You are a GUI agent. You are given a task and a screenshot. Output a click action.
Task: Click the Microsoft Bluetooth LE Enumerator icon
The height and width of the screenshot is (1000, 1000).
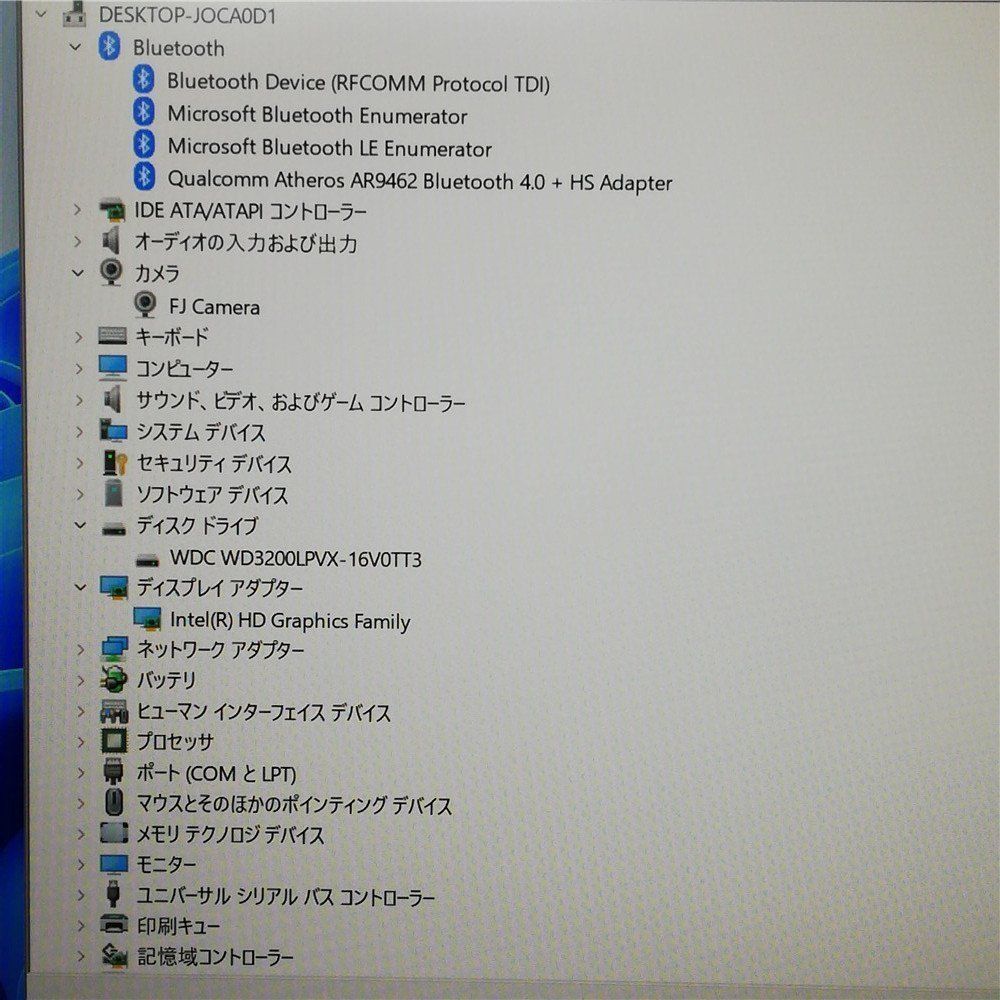click(144, 145)
